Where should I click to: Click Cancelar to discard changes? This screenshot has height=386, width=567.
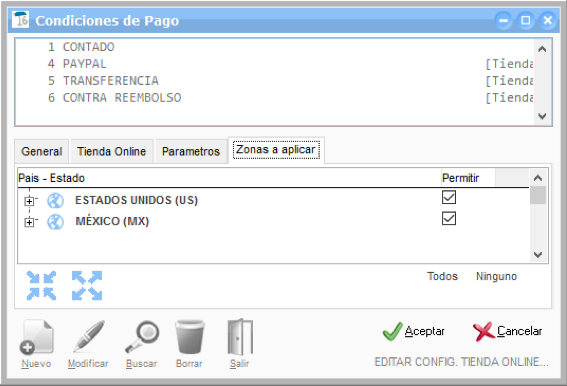[507, 331]
